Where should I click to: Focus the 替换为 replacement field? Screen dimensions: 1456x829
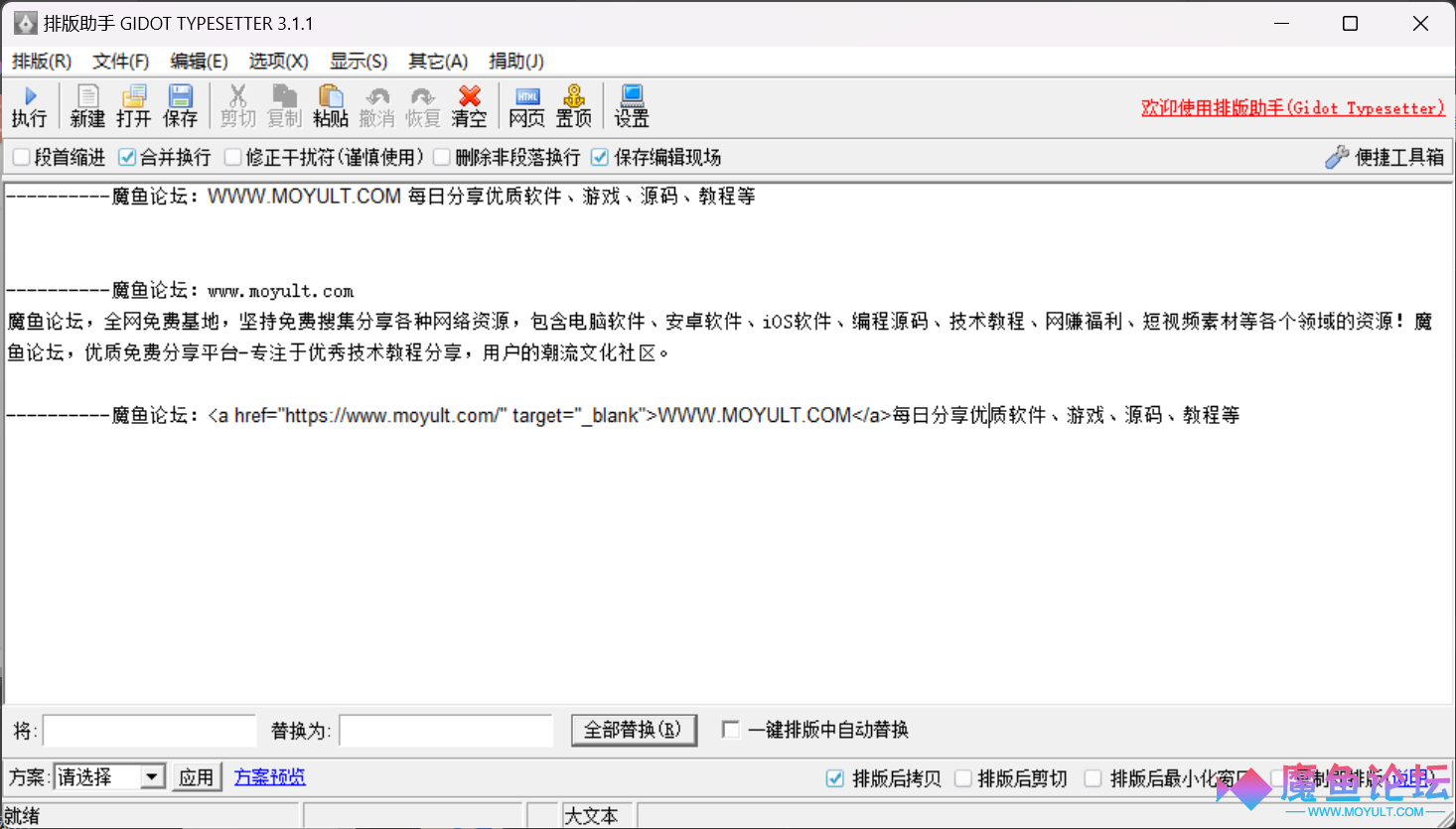point(446,731)
